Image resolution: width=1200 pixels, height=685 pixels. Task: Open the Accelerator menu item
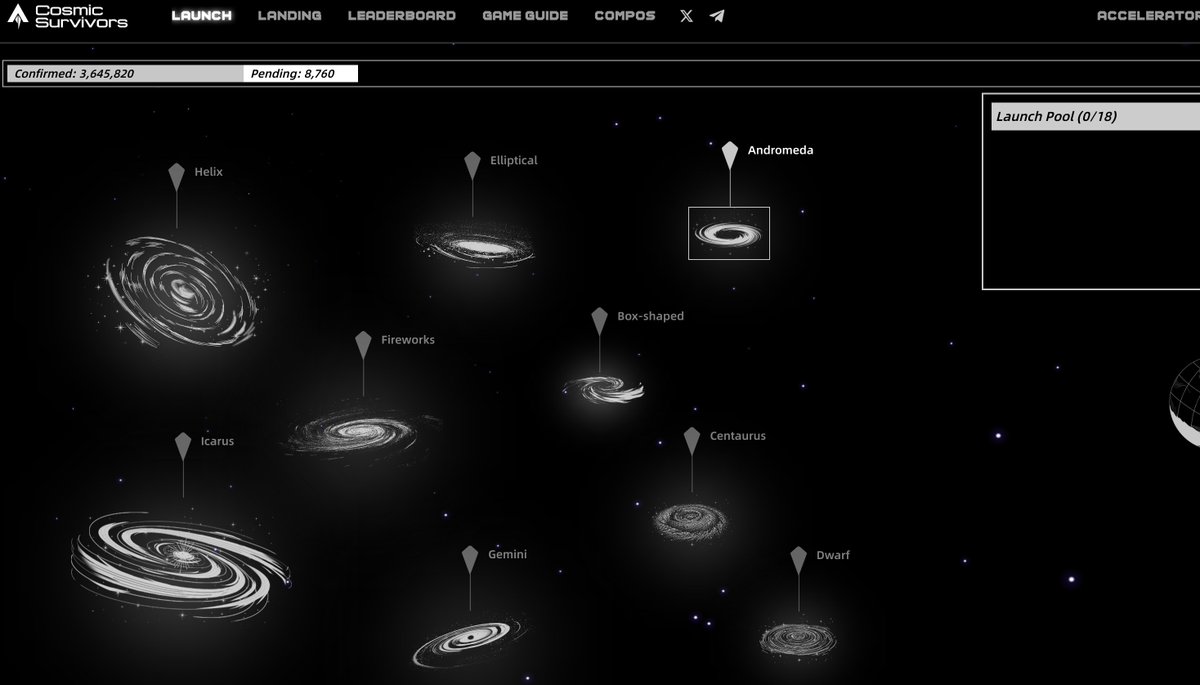1148,16
